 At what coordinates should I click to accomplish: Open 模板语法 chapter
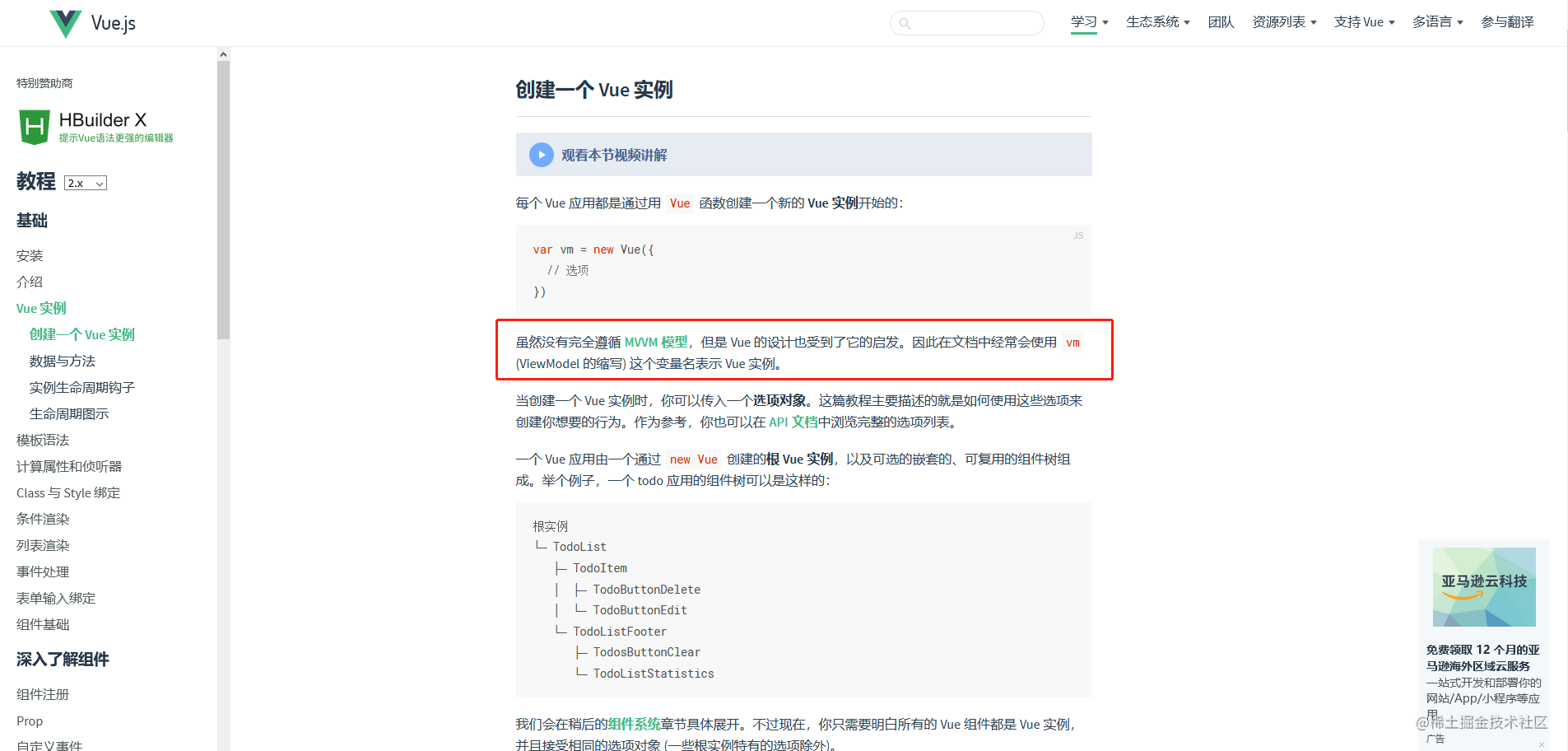pos(43,440)
